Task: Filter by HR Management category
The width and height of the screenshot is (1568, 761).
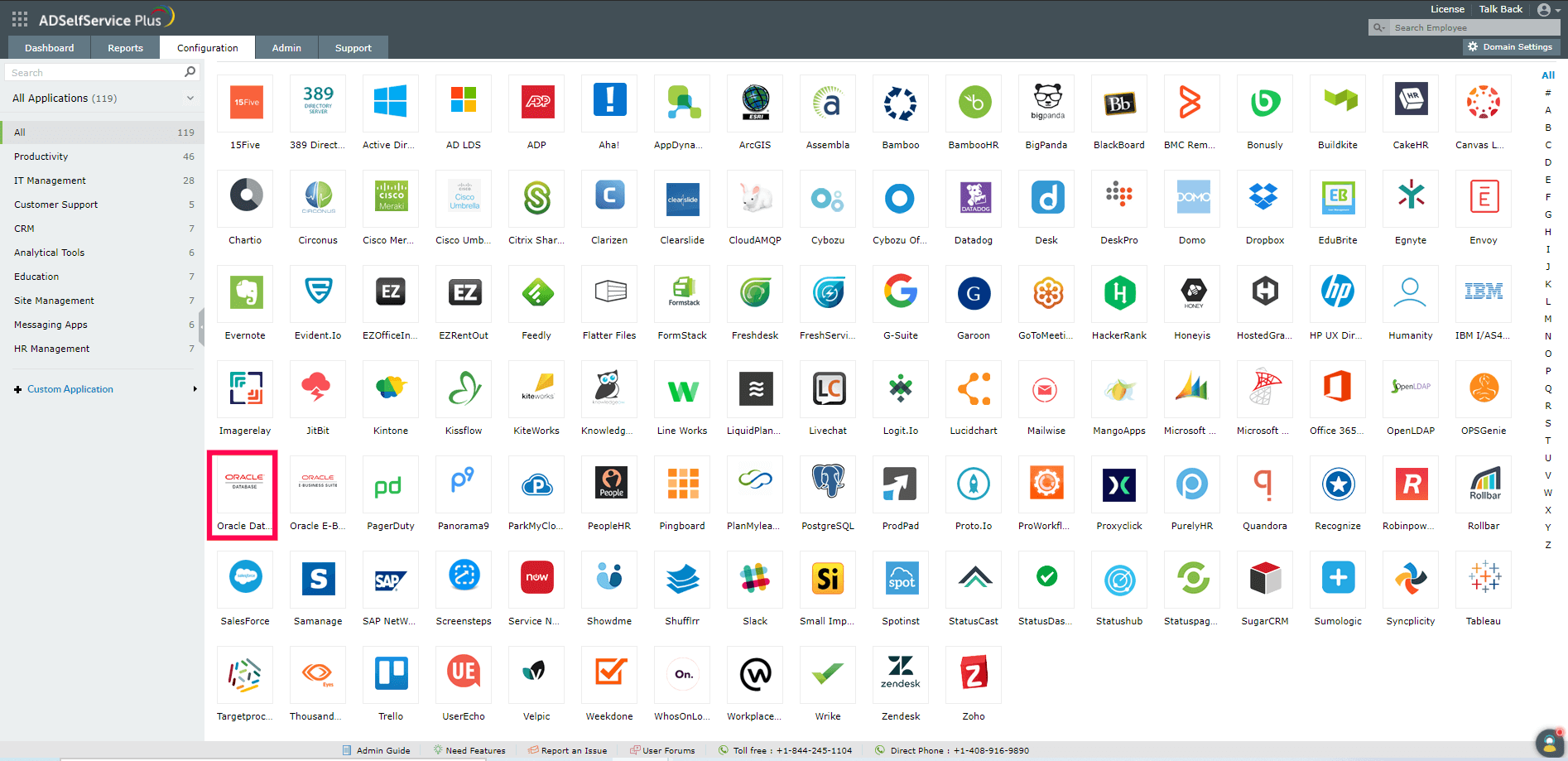Action: pos(102,349)
